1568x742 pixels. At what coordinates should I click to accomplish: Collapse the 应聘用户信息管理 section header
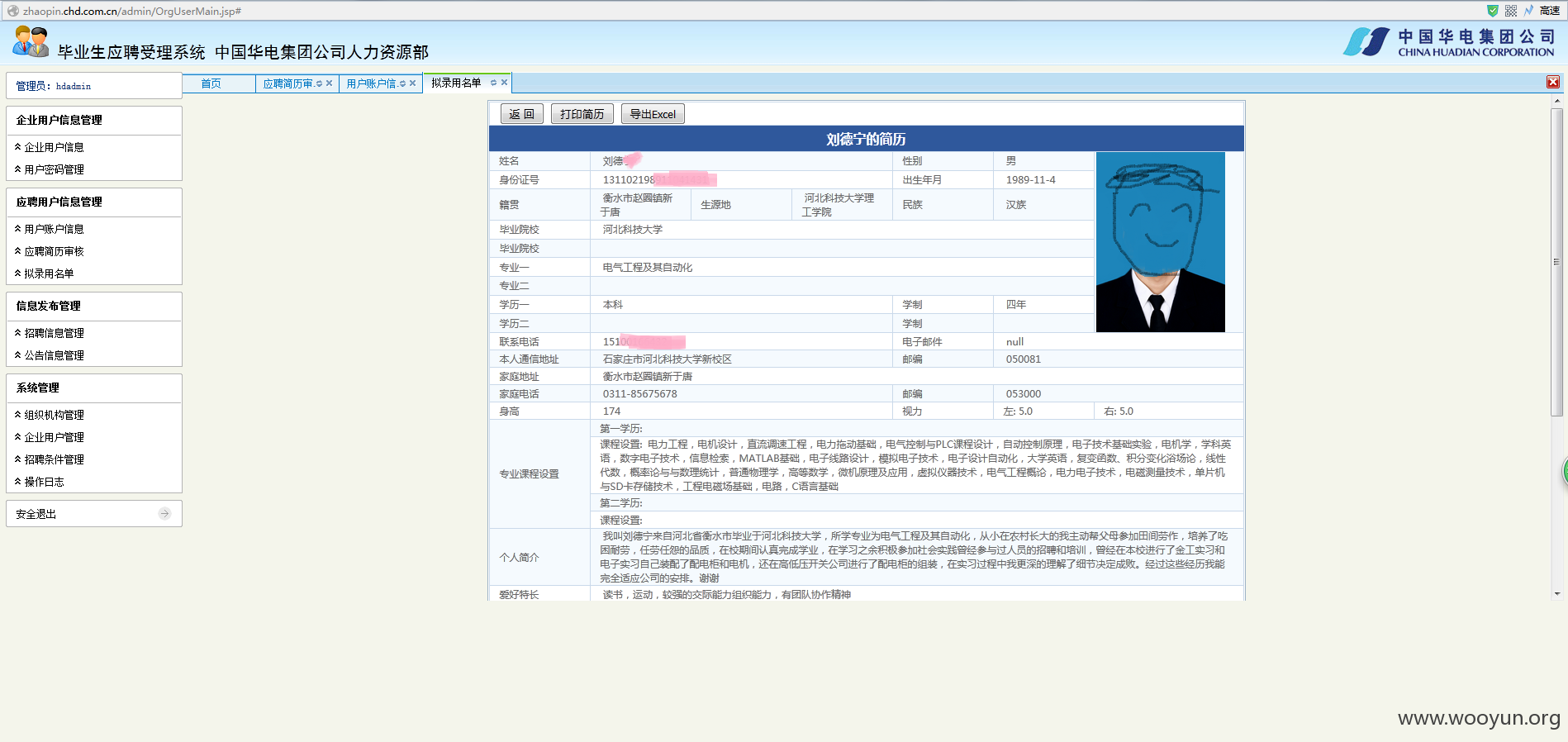(x=94, y=202)
